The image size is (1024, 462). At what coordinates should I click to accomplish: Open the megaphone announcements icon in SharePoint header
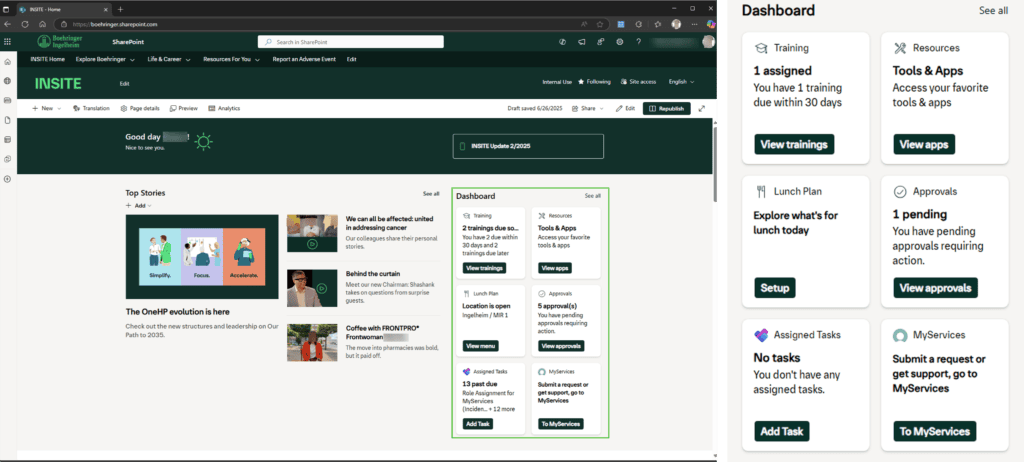(581, 42)
